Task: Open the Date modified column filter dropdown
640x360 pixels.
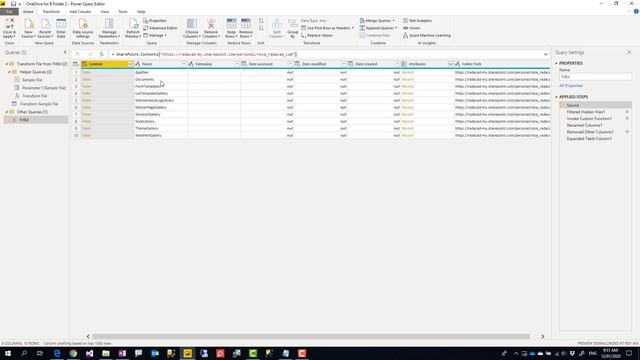Action: [x=343, y=64]
